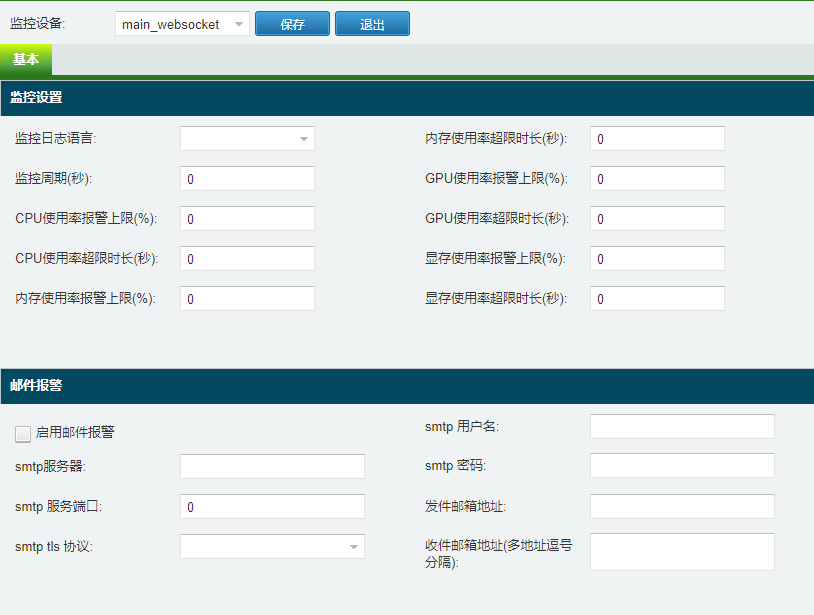Focus the 显存使用率超限时长(秒) field
The image size is (814, 615).
(657, 298)
